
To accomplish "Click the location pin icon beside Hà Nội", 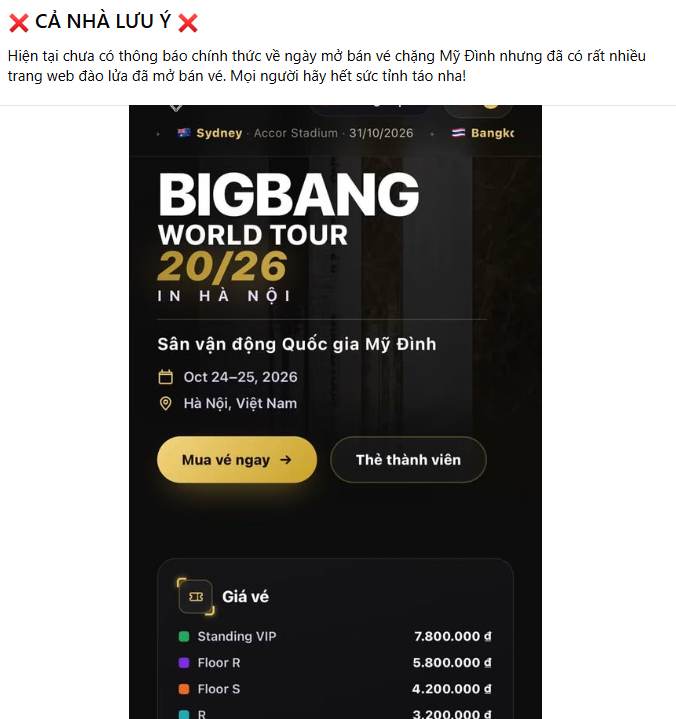I will [x=166, y=404].
